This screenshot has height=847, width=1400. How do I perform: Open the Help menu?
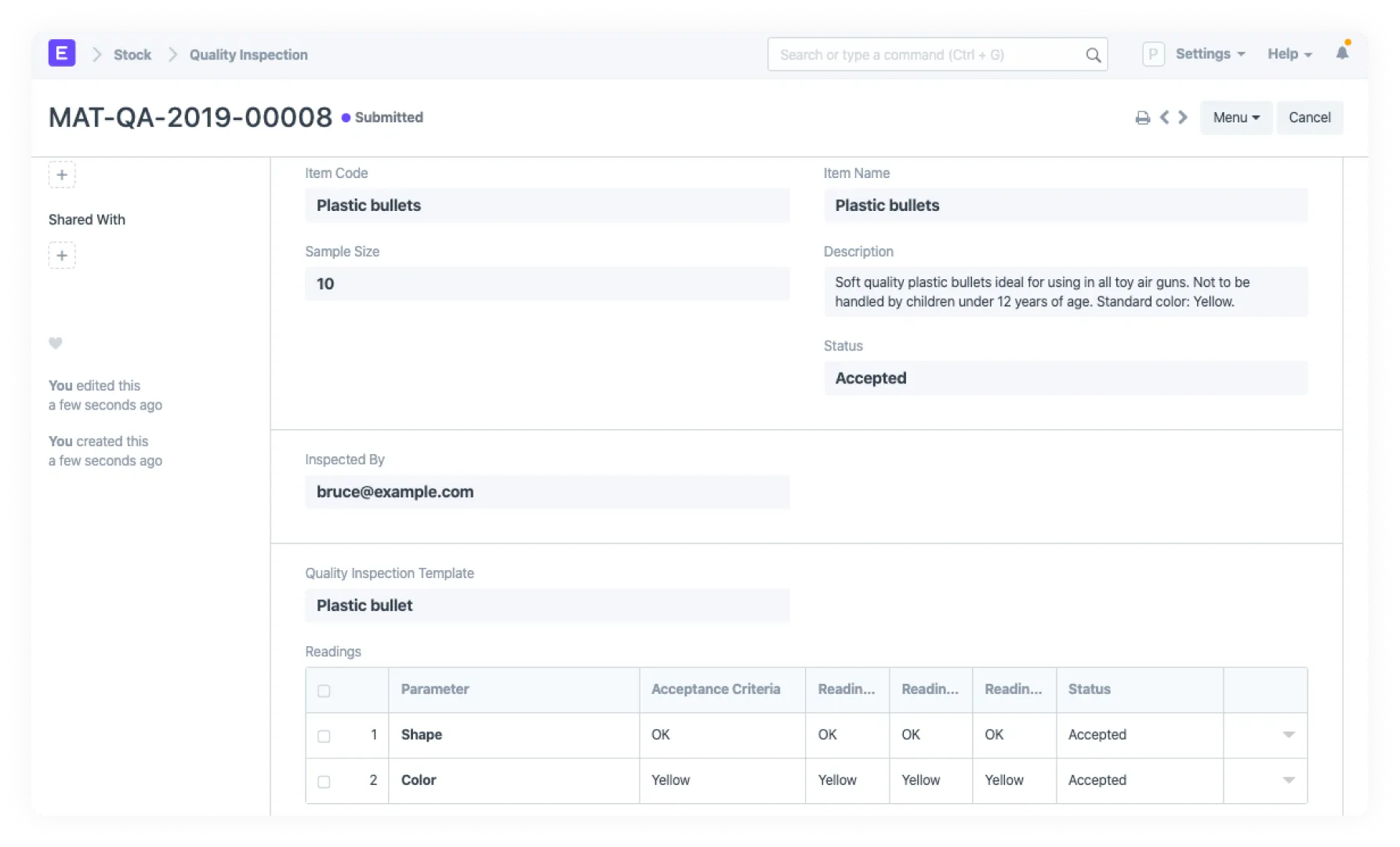1289,54
